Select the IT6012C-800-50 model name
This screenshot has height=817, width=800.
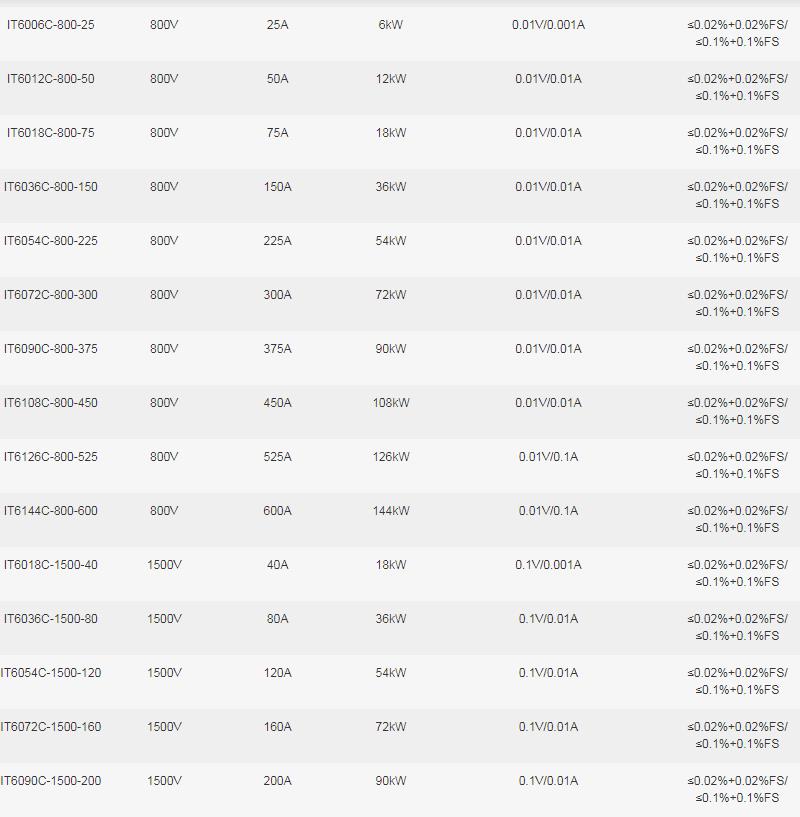click(51, 79)
